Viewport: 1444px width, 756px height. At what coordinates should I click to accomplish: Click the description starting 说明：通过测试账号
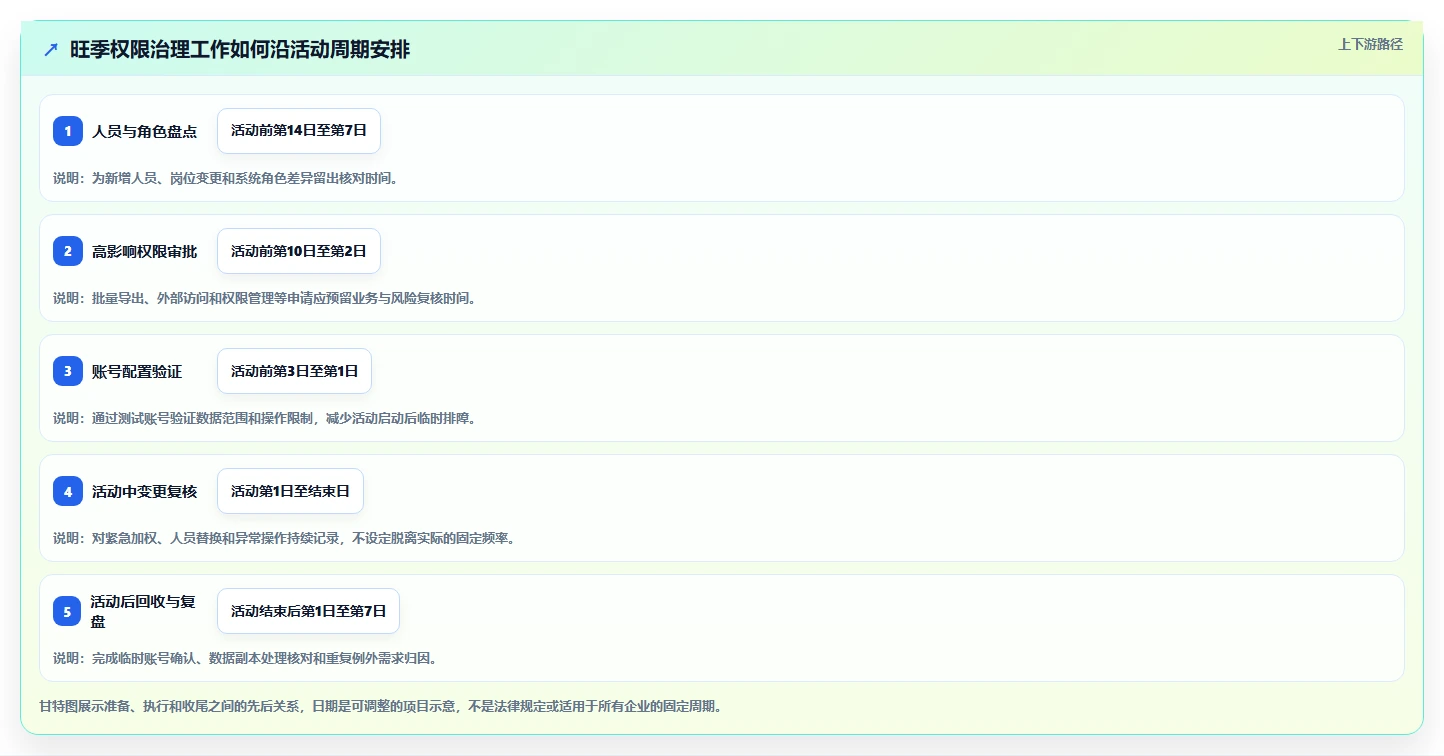[264, 418]
